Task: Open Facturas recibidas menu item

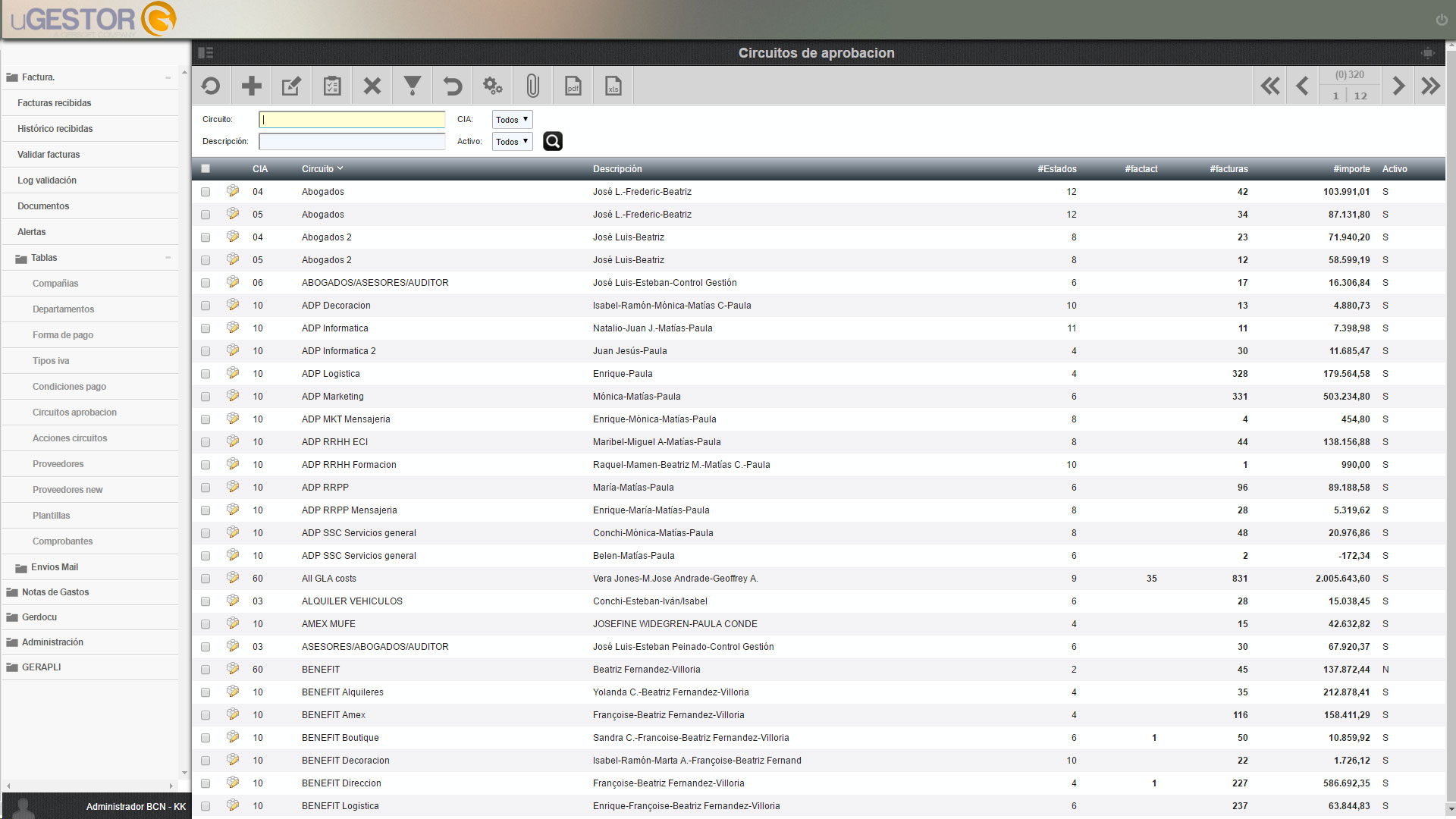Action: pyautogui.click(x=55, y=103)
